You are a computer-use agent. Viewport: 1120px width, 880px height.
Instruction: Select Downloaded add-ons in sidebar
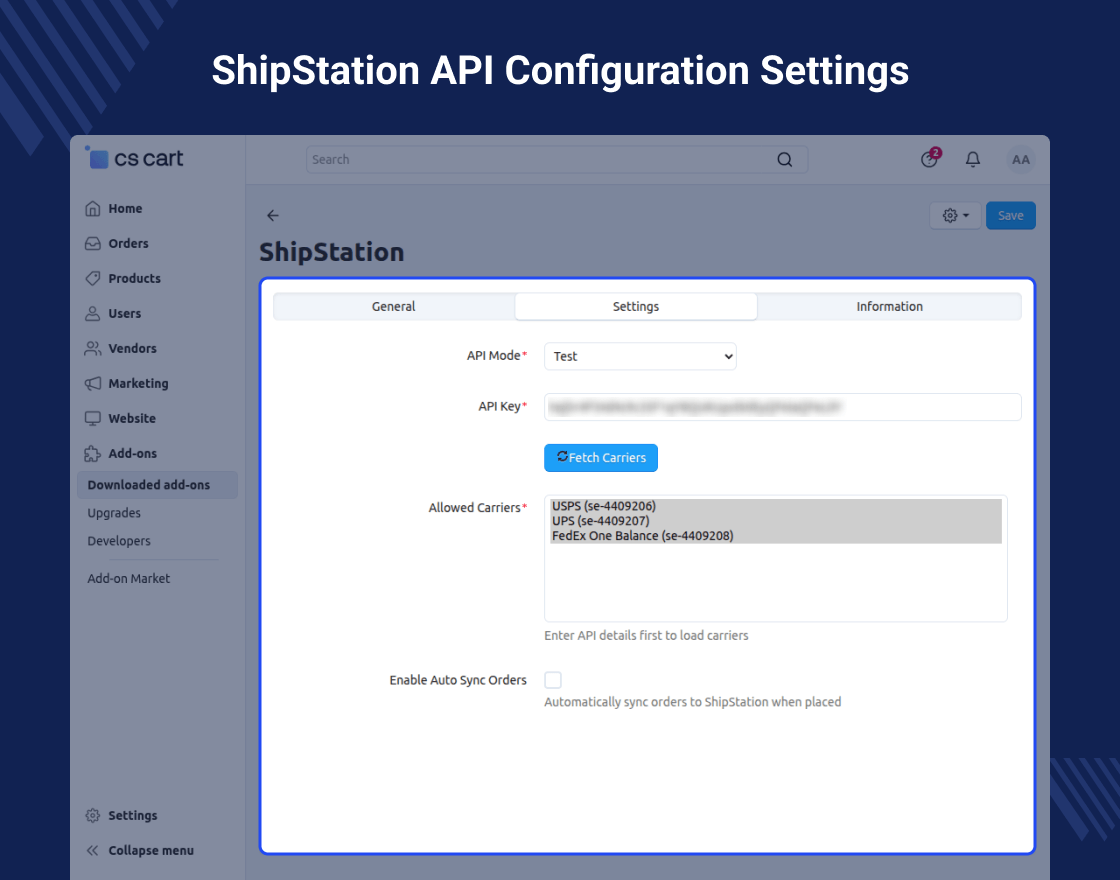click(157, 485)
